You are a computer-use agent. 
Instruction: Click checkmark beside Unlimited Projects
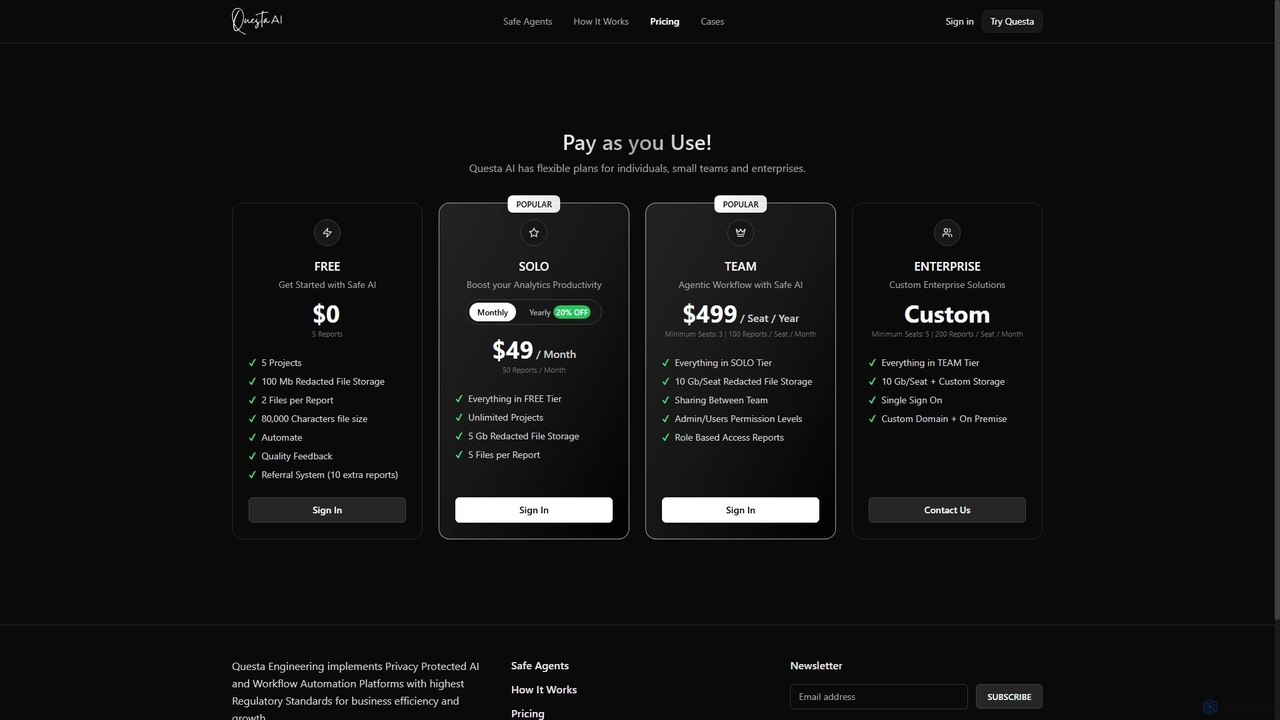coord(460,418)
